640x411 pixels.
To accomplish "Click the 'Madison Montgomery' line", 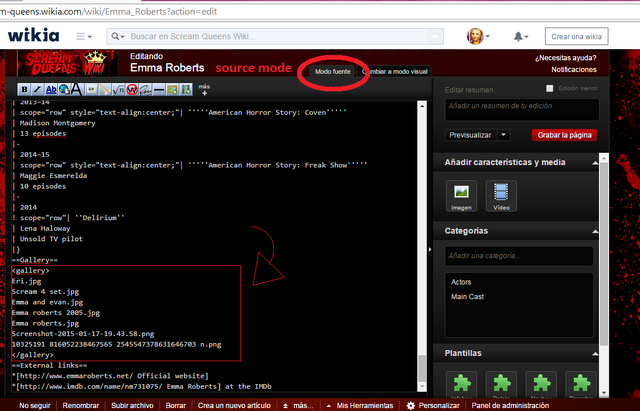I will pyautogui.click(x=57, y=123).
